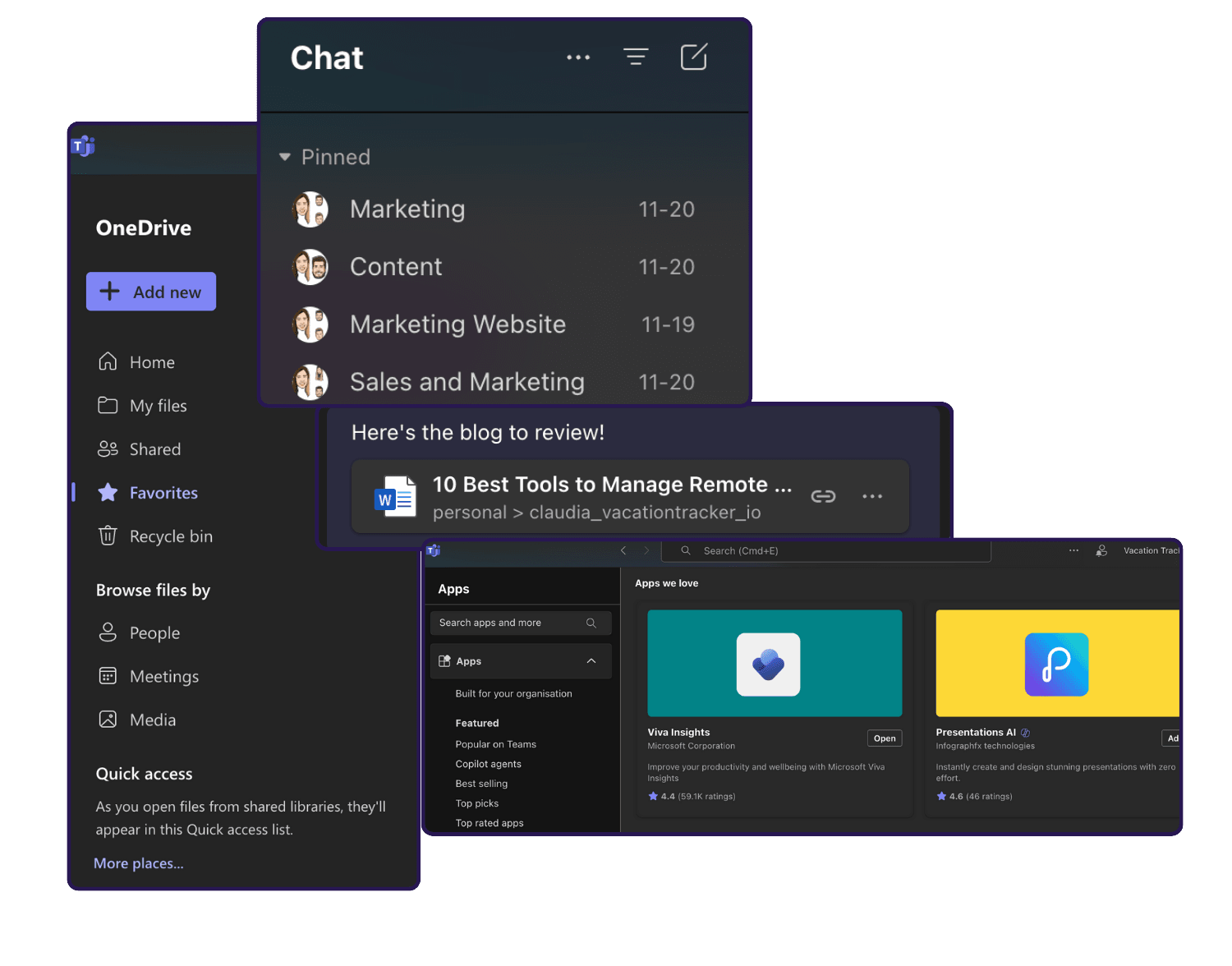This screenshot has height=966, width=1232.
Task: Go back with the left arrow
Action: pyautogui.click(x=623, y=550)
